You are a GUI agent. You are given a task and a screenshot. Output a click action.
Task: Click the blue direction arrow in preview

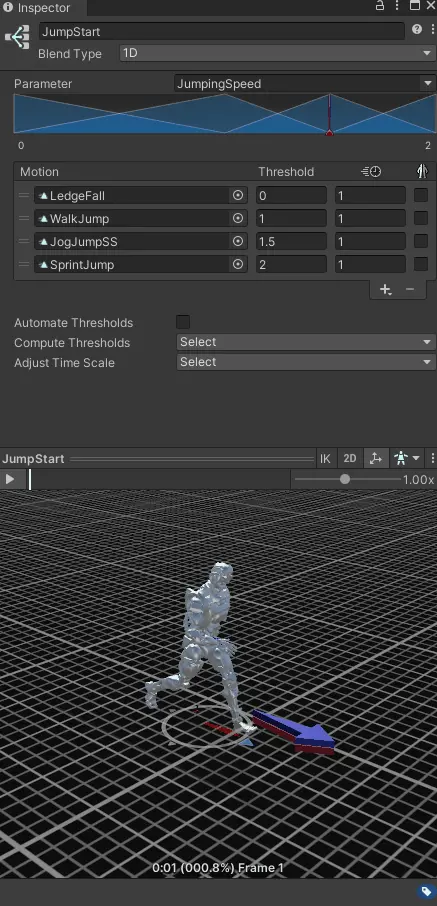coord(295,732)
